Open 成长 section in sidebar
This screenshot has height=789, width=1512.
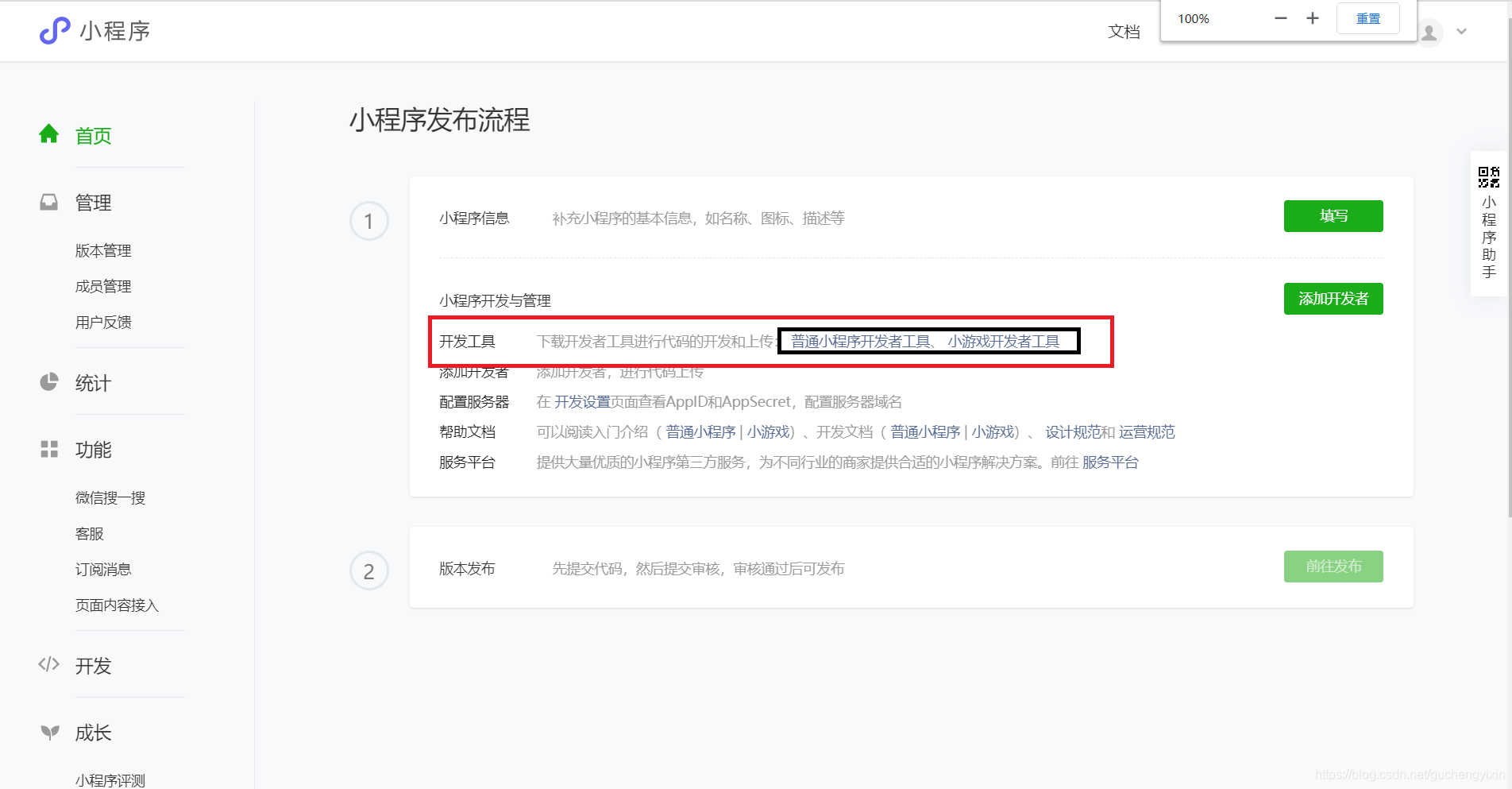pyautogui.click(x=93, y=733)
